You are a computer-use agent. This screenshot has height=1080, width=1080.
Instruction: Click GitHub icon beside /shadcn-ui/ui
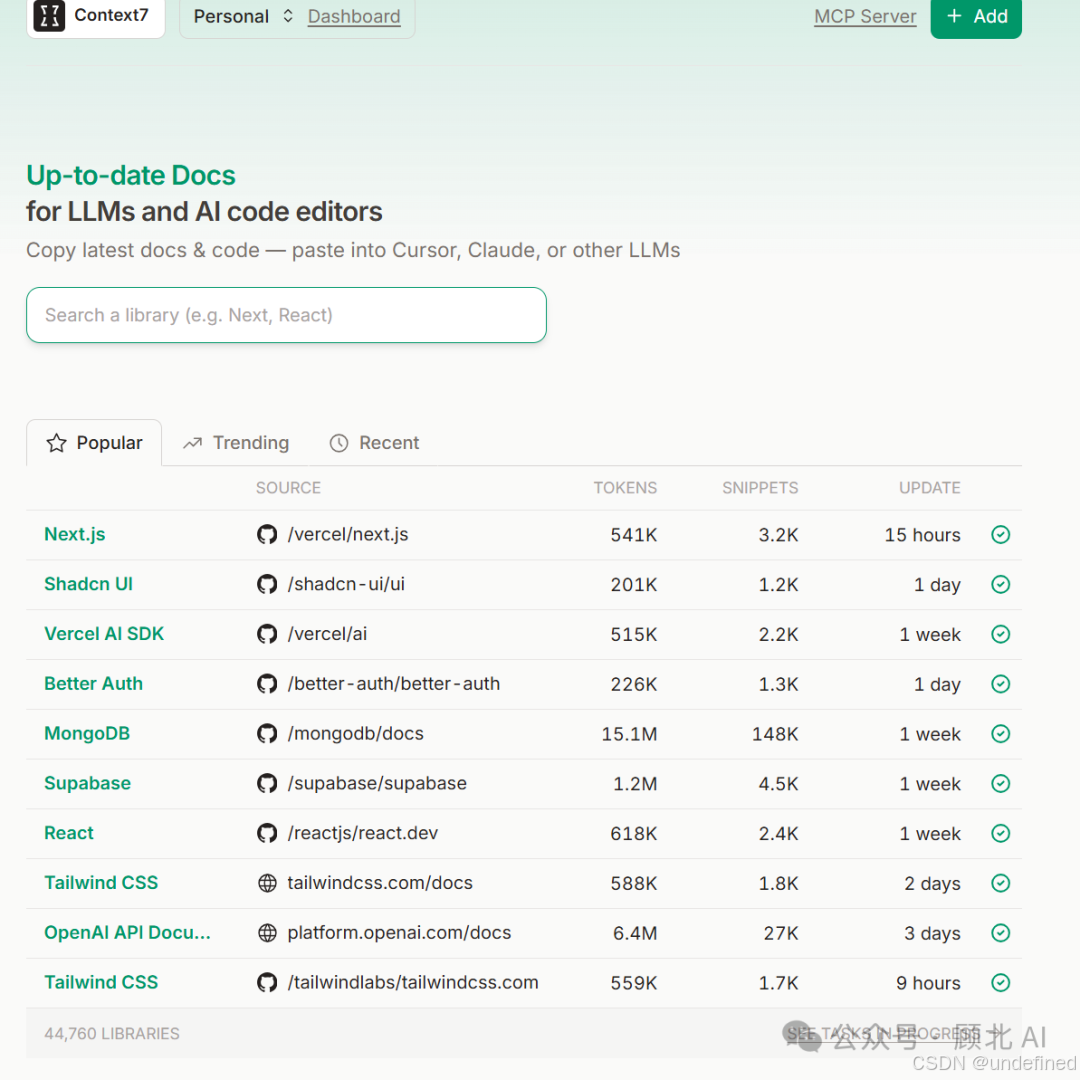(x=267, y=584)
